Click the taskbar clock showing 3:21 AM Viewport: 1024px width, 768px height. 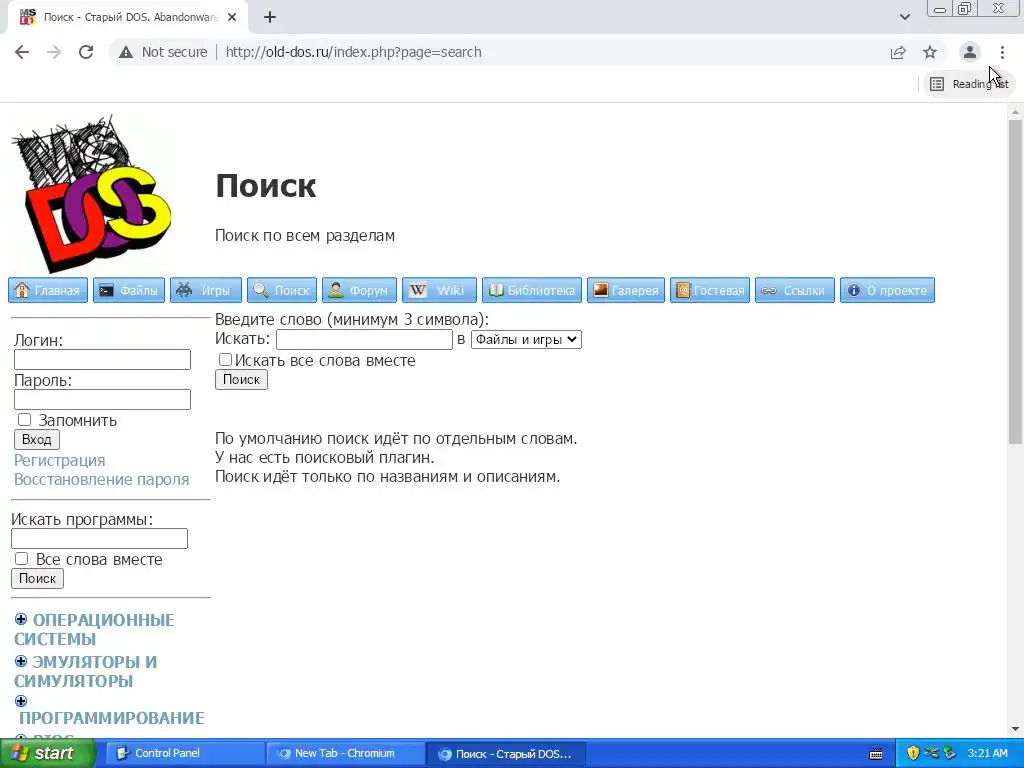(988, 754)
